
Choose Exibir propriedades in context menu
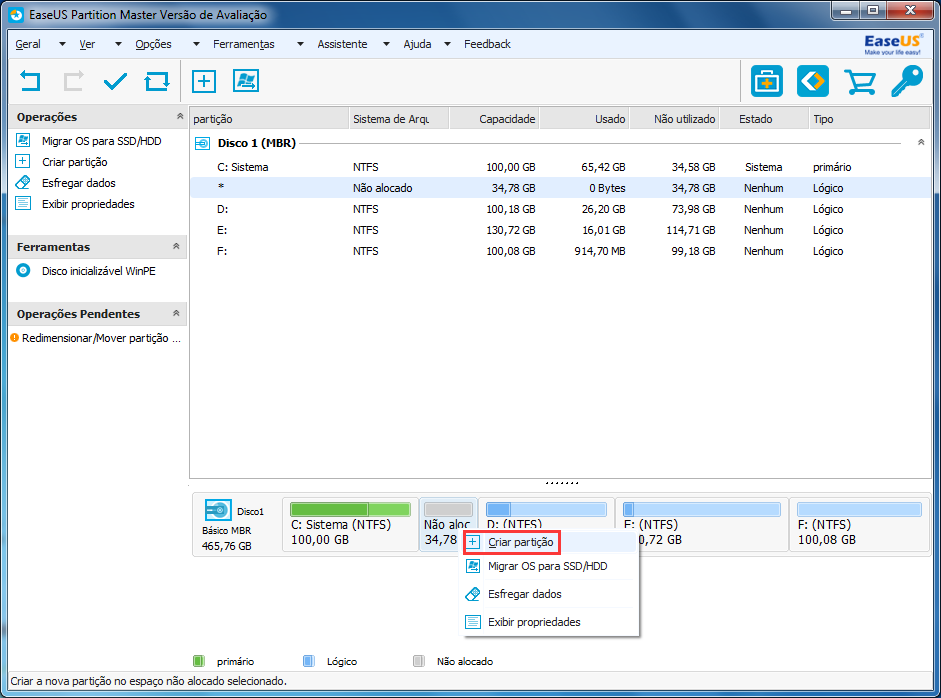(549, 622)
